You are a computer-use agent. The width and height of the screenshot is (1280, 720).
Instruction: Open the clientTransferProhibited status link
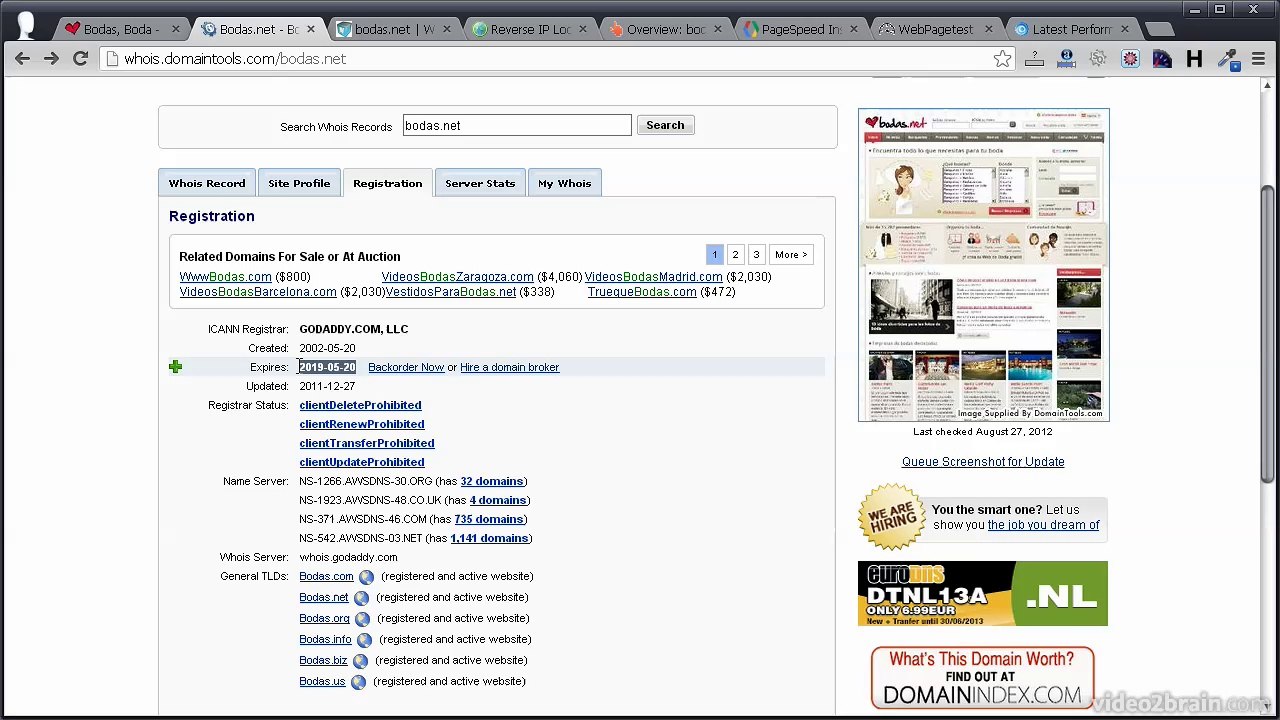point(367,443)
